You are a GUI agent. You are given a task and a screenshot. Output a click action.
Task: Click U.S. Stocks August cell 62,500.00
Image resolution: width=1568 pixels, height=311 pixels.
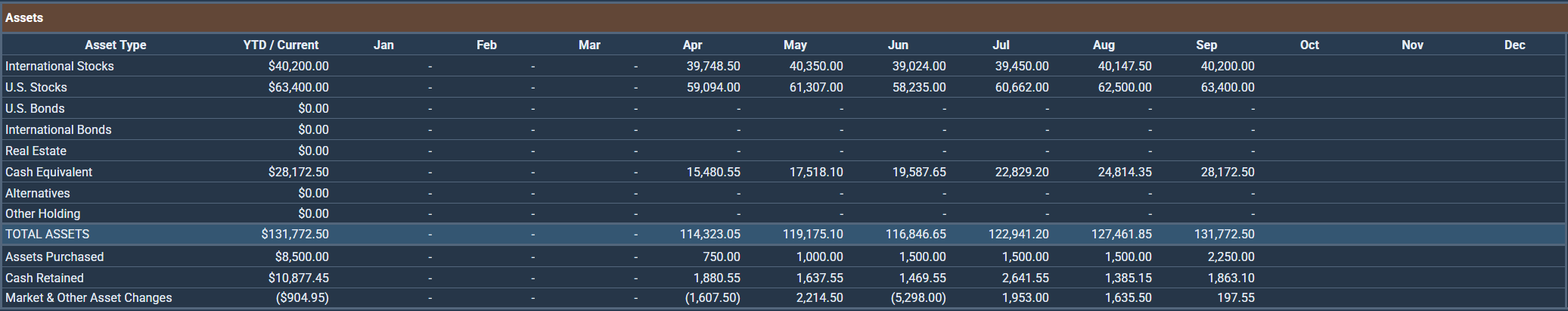coord(1125,87)
